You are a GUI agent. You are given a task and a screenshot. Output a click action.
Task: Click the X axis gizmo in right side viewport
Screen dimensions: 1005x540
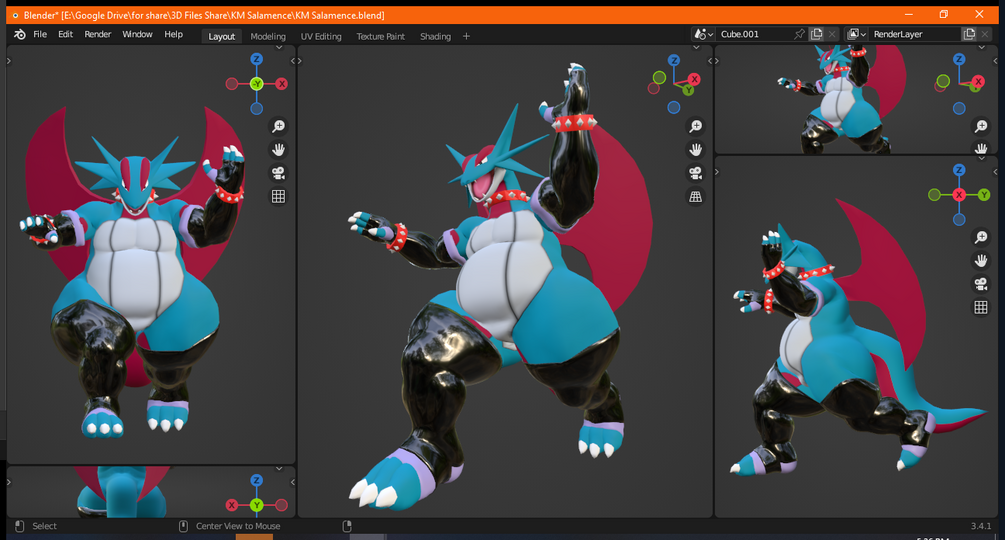959,195
